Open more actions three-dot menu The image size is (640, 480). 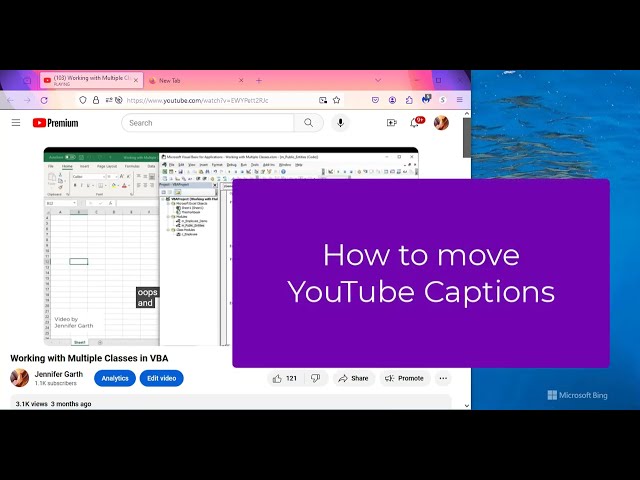pyautogui.click(x=443, y=378)
